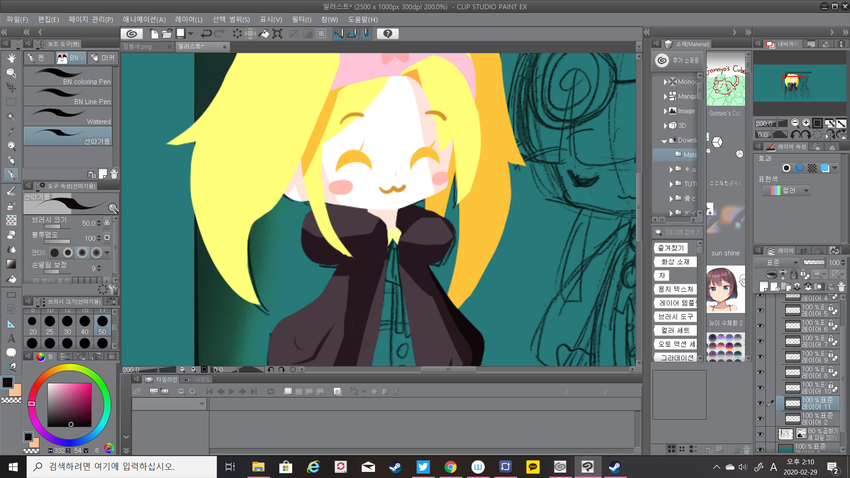Adjust the 불투명도 opacity slider
Screen dimensions: 850x478
click(x=56, y=242)
